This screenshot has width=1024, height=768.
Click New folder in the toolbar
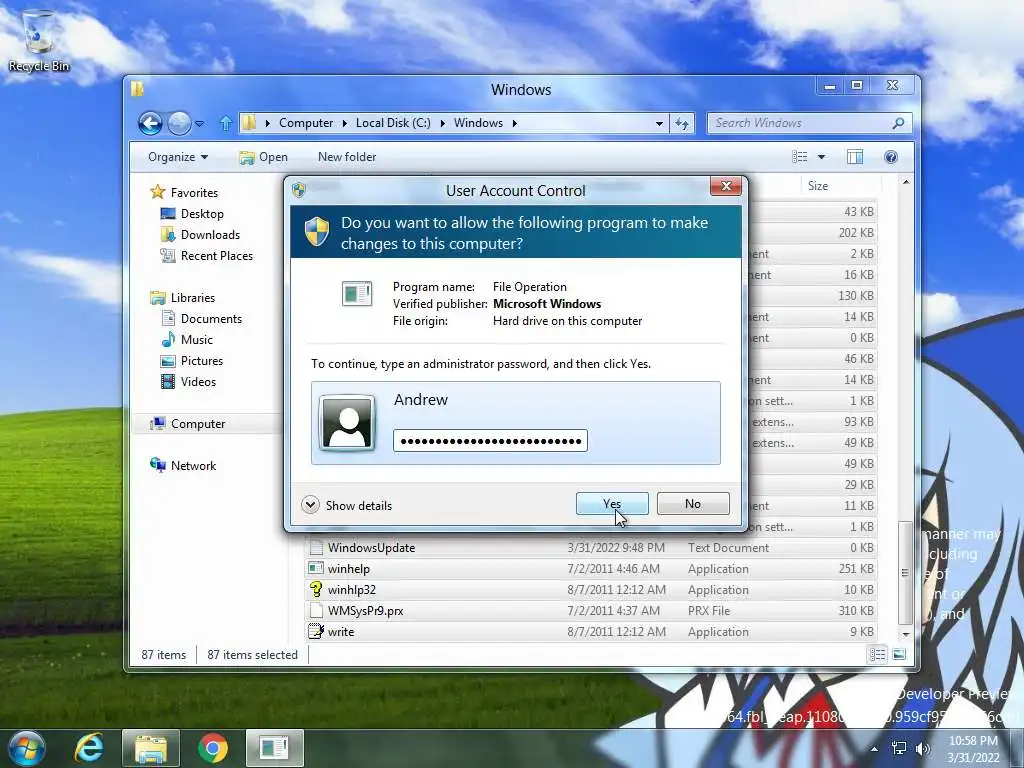pyautogui.click(x=347, y=157)
